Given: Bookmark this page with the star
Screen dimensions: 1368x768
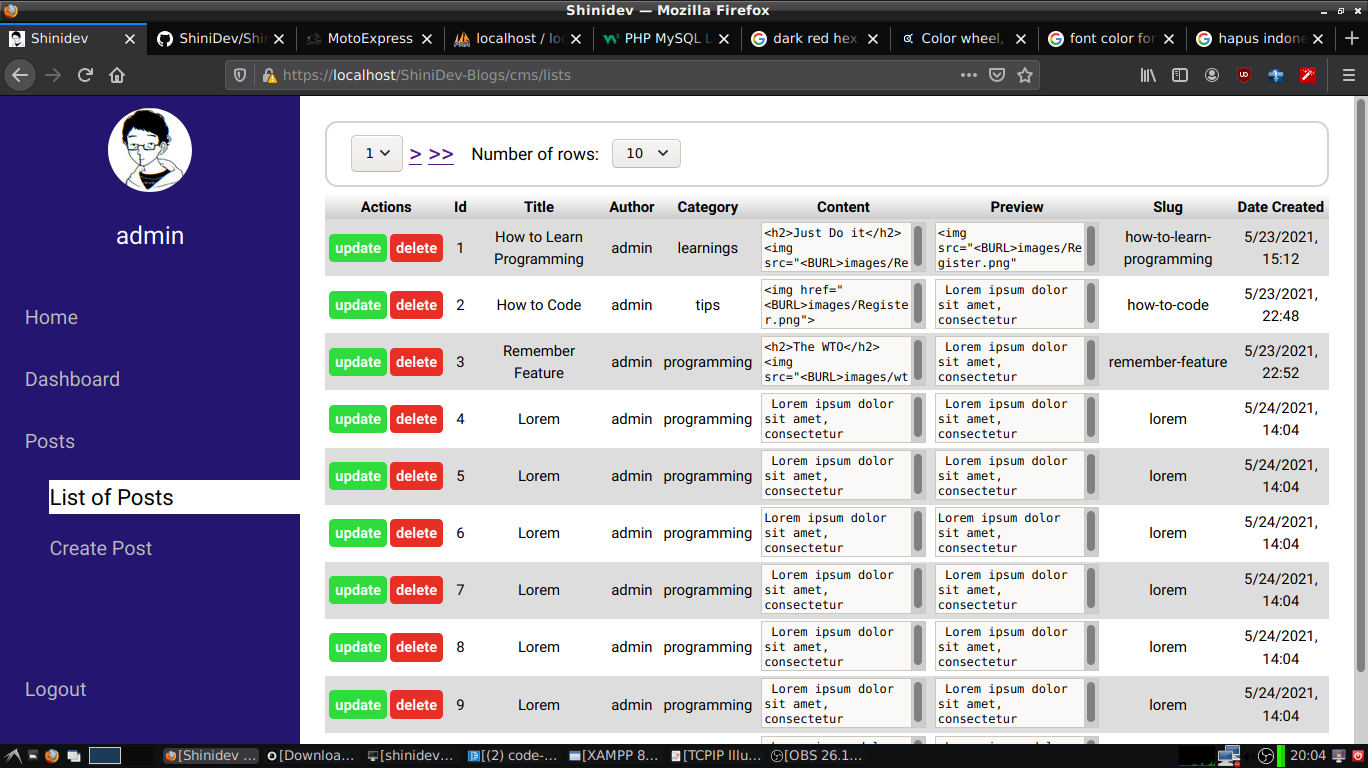Looking at the screenshot, I should pyautogui.click(x=1025, y=75).
